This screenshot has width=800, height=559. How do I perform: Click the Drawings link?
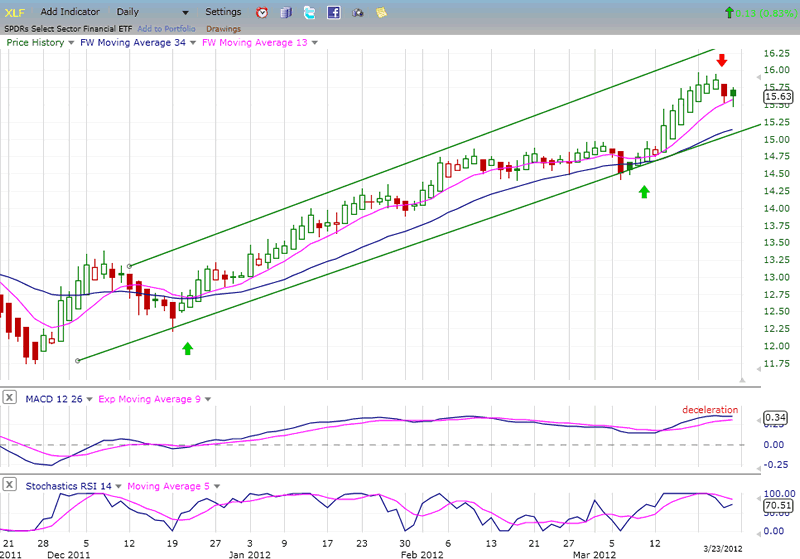click(x=223, y=29)
